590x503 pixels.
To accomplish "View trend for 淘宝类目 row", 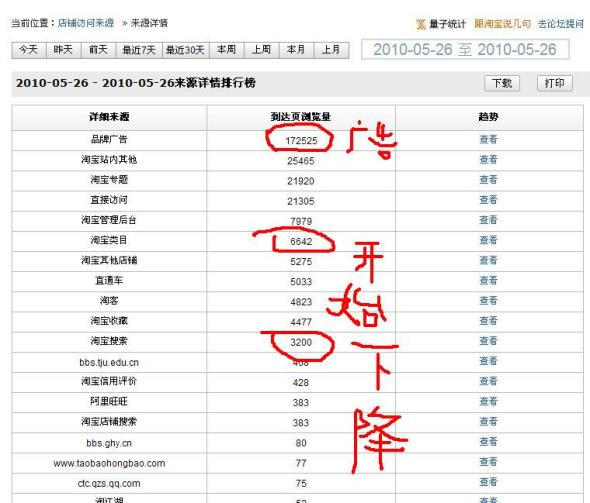I will point(488,240).
